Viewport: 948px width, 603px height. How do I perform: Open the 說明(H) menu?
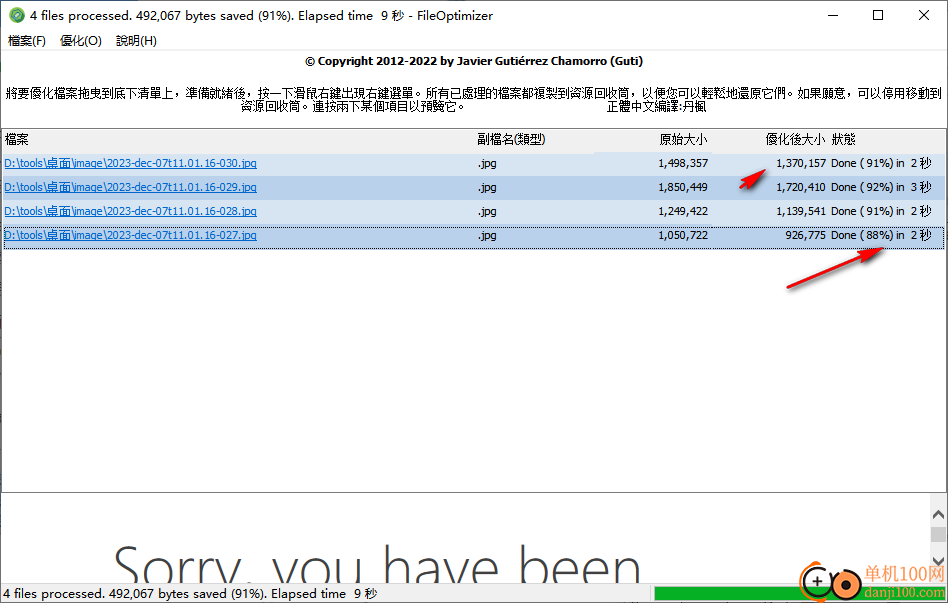coord(136,41)
